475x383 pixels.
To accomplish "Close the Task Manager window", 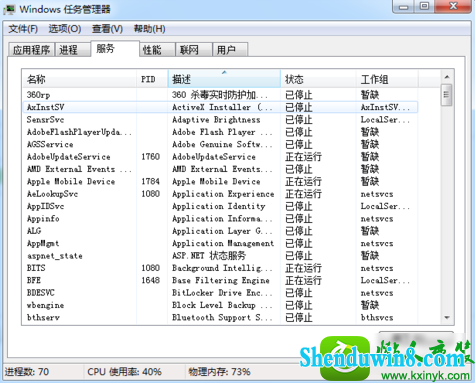I will tap(453, 7).
